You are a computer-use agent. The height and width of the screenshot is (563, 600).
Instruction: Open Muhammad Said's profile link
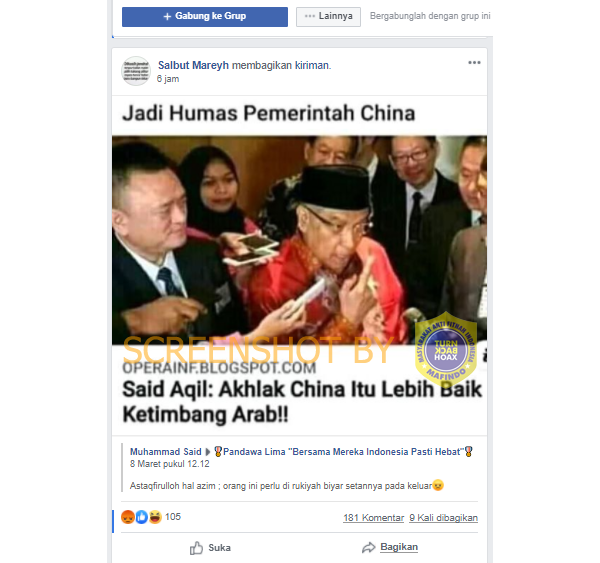165,452
